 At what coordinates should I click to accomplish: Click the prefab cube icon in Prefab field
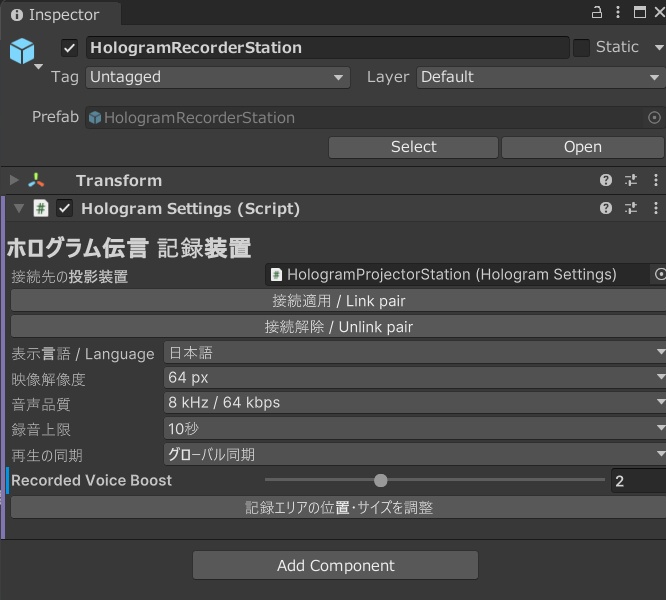click(x=95, y=118)
